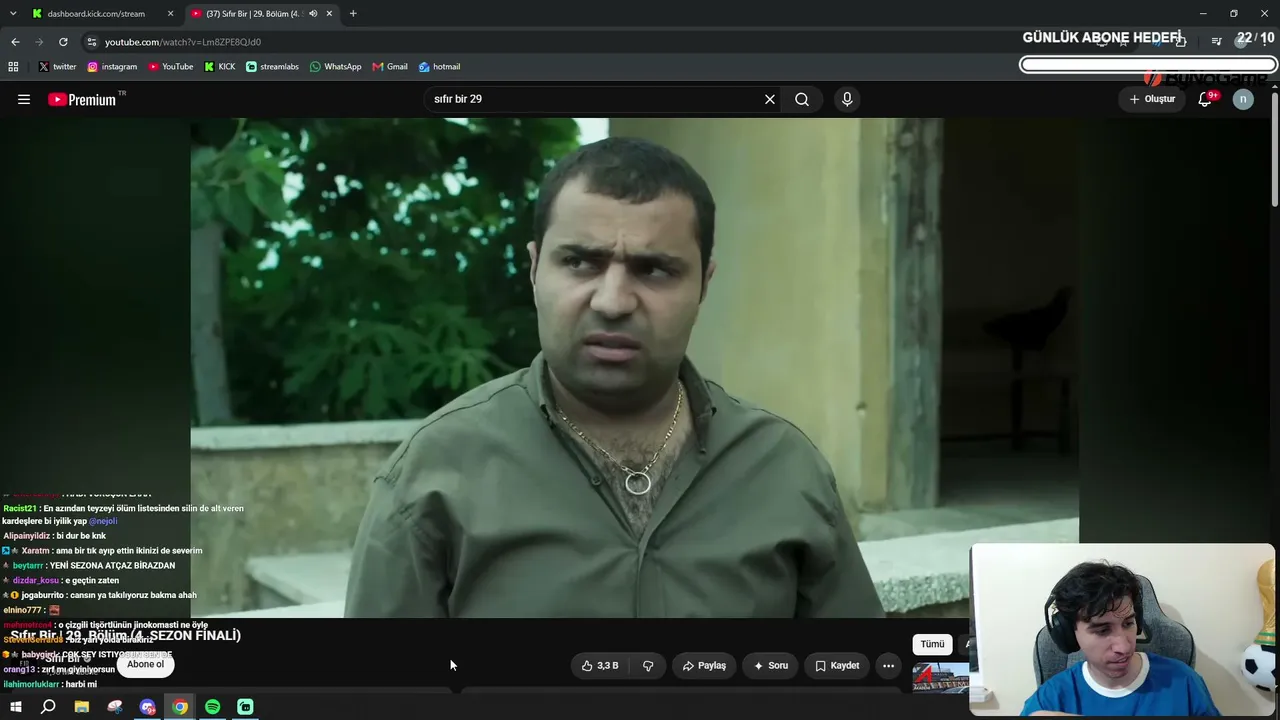Click the video title Sıfır Bir 29. Bölüm
The width and height of the screenshot is (1280, 720).
[126, 636]
